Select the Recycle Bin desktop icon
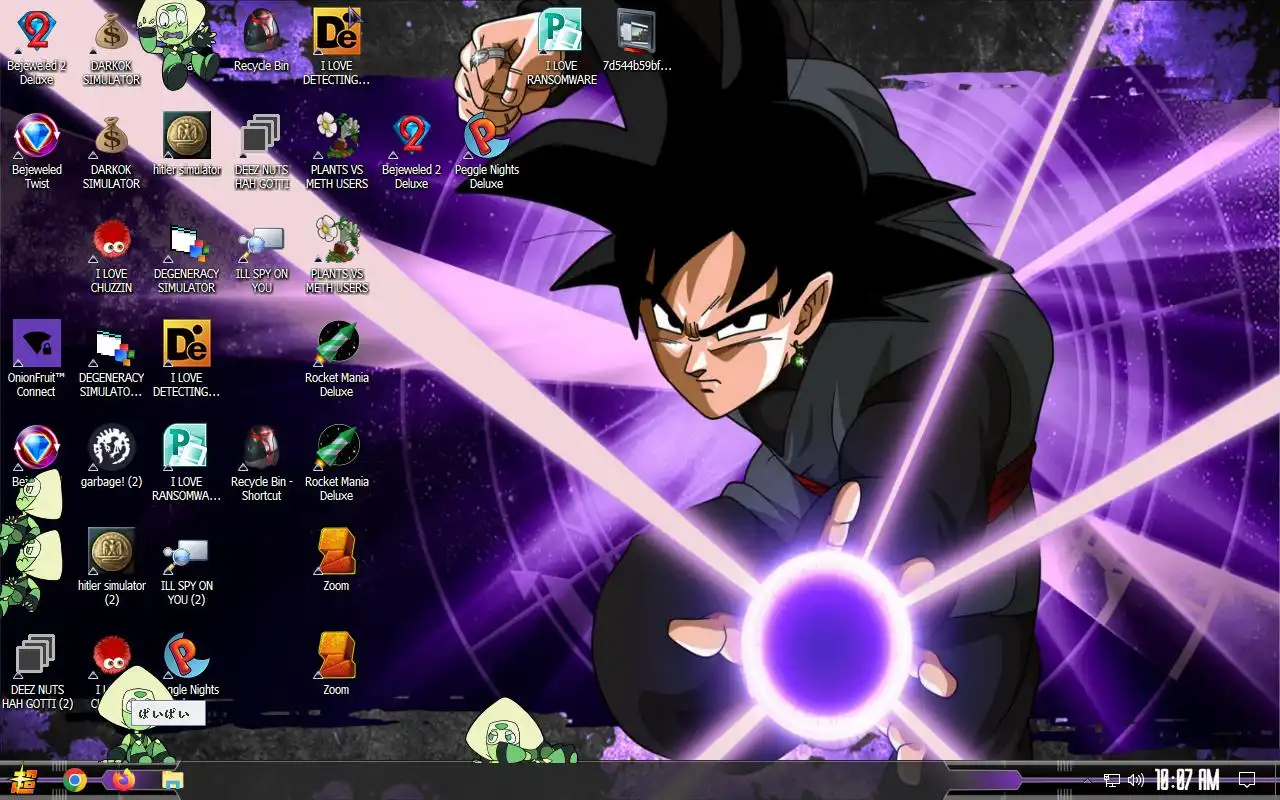This screenshot has height=800, width=1280. click(x=261, y=33)
